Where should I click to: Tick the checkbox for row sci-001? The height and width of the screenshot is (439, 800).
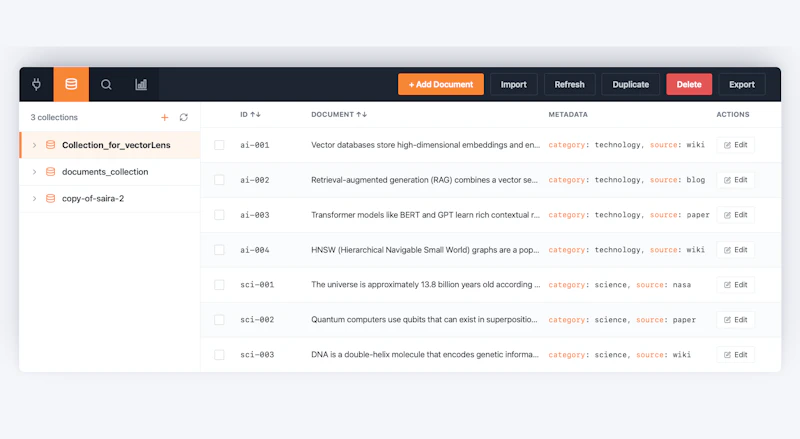219,285
